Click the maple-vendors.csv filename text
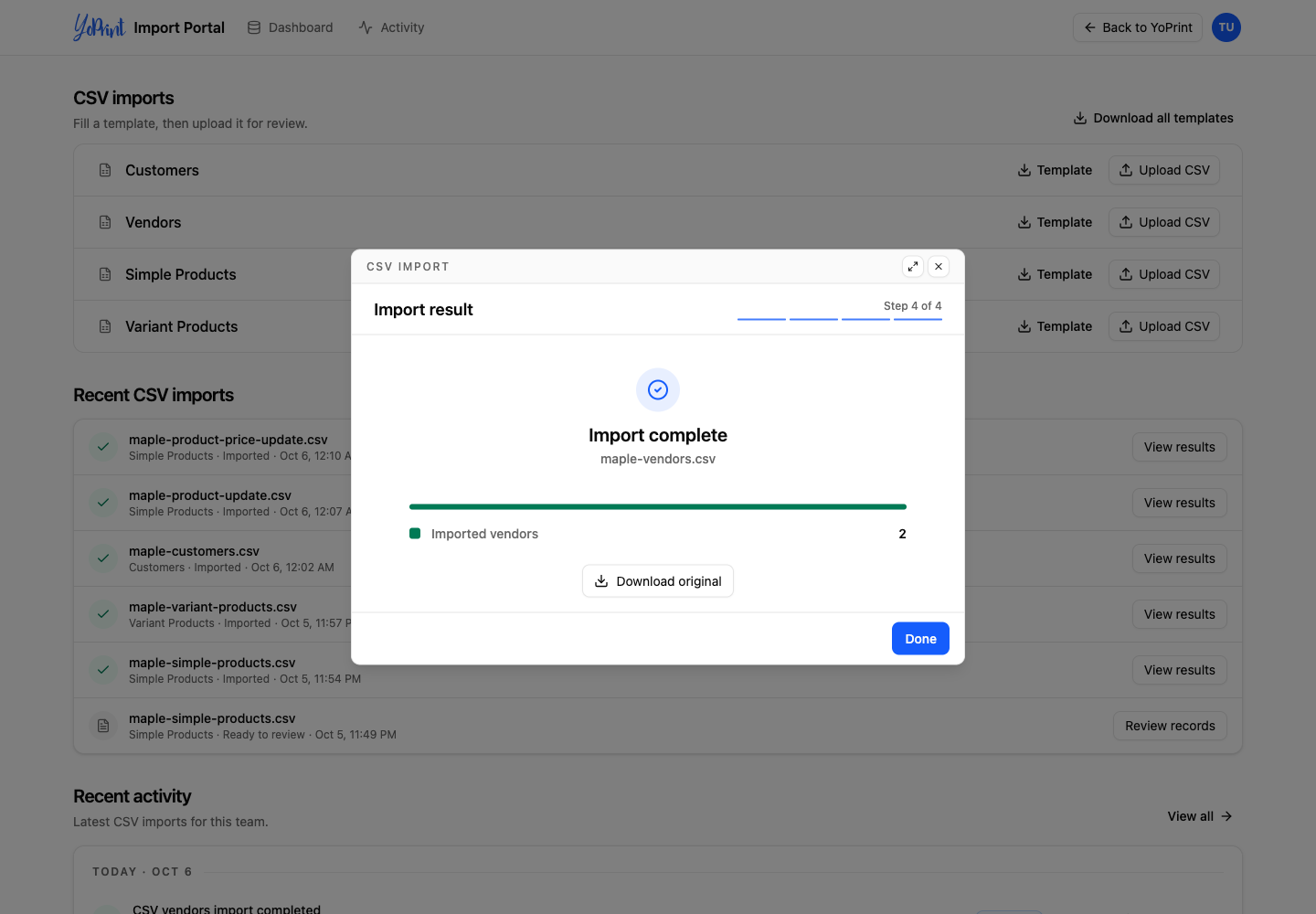1316x914 pixels. [658, 459]
